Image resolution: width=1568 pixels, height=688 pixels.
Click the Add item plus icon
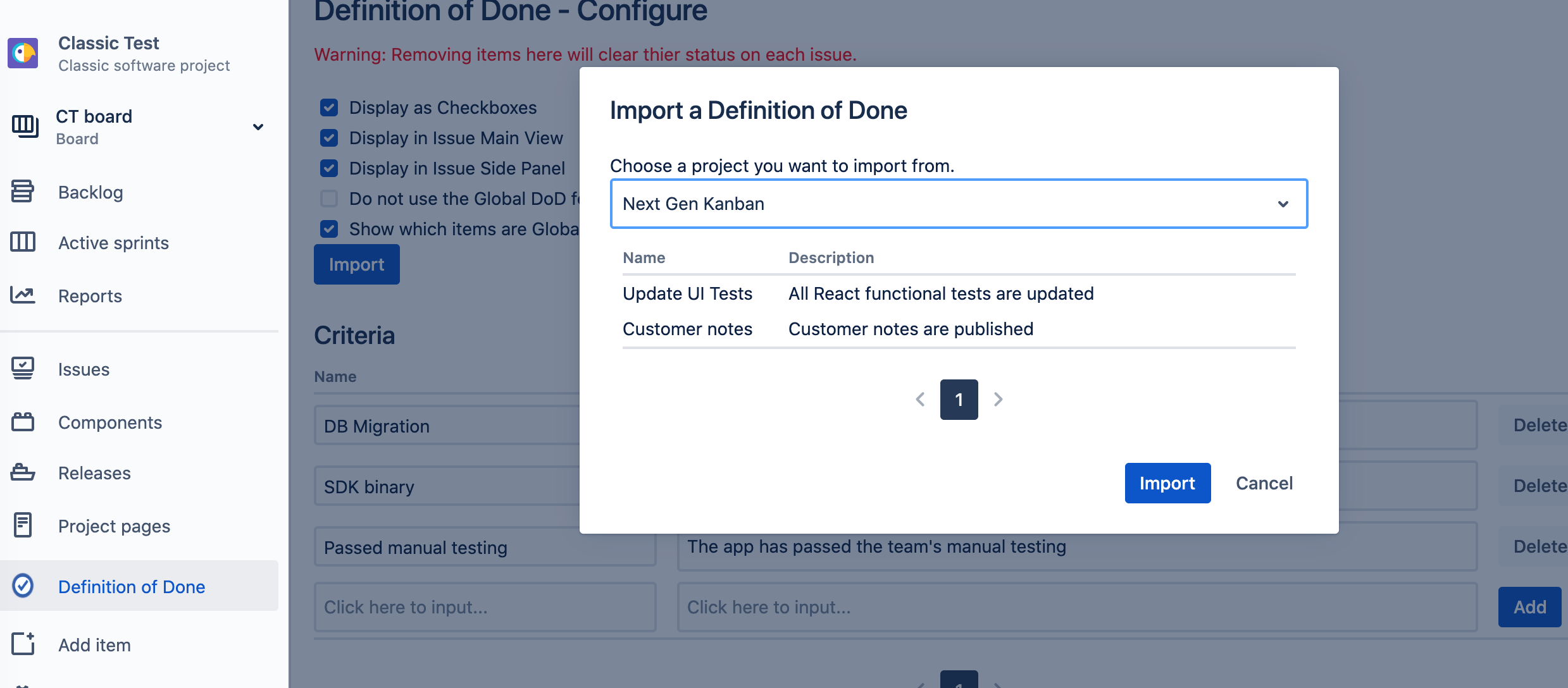(23, 644)
